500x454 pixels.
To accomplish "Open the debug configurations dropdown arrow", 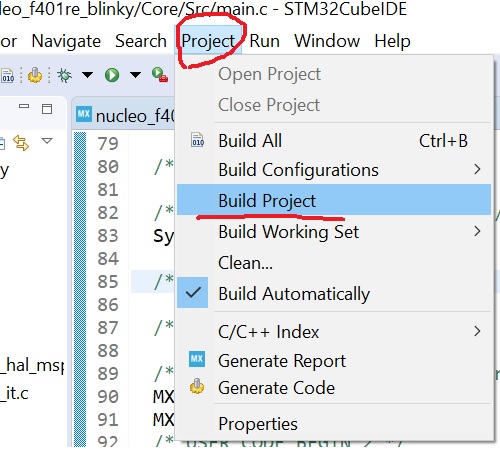I will 88,75.
